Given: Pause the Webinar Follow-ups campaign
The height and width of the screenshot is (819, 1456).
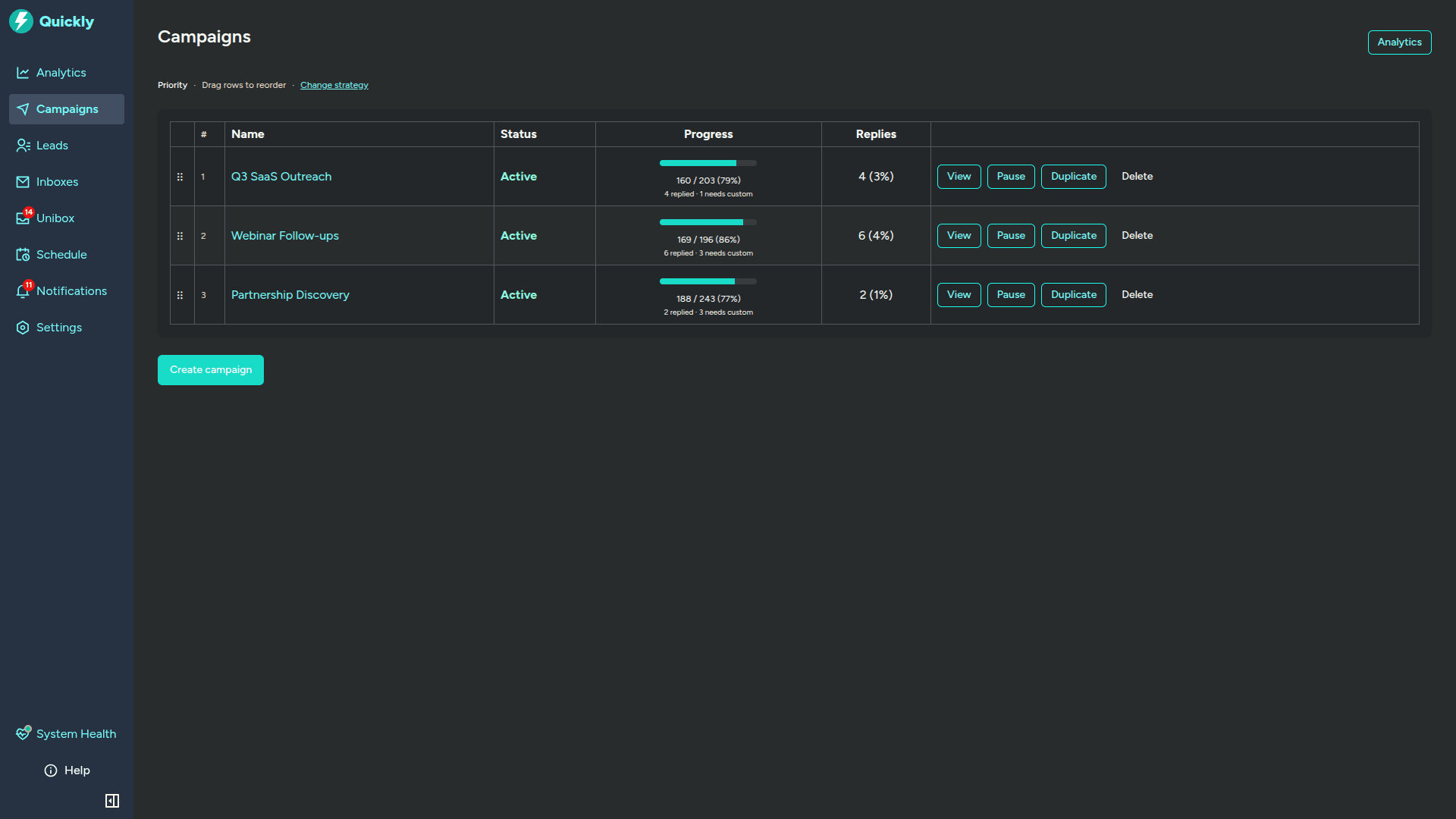Looking at the screenshot, I should point(1011,236).
